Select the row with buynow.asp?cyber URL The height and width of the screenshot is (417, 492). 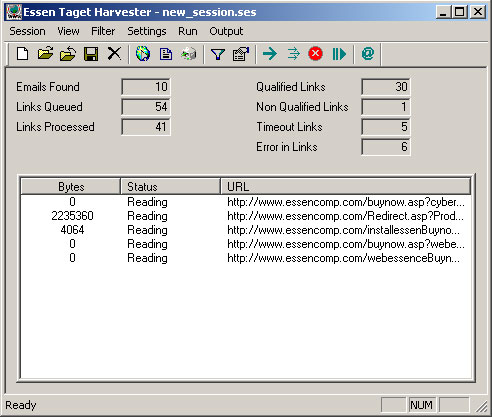point(246,202)
